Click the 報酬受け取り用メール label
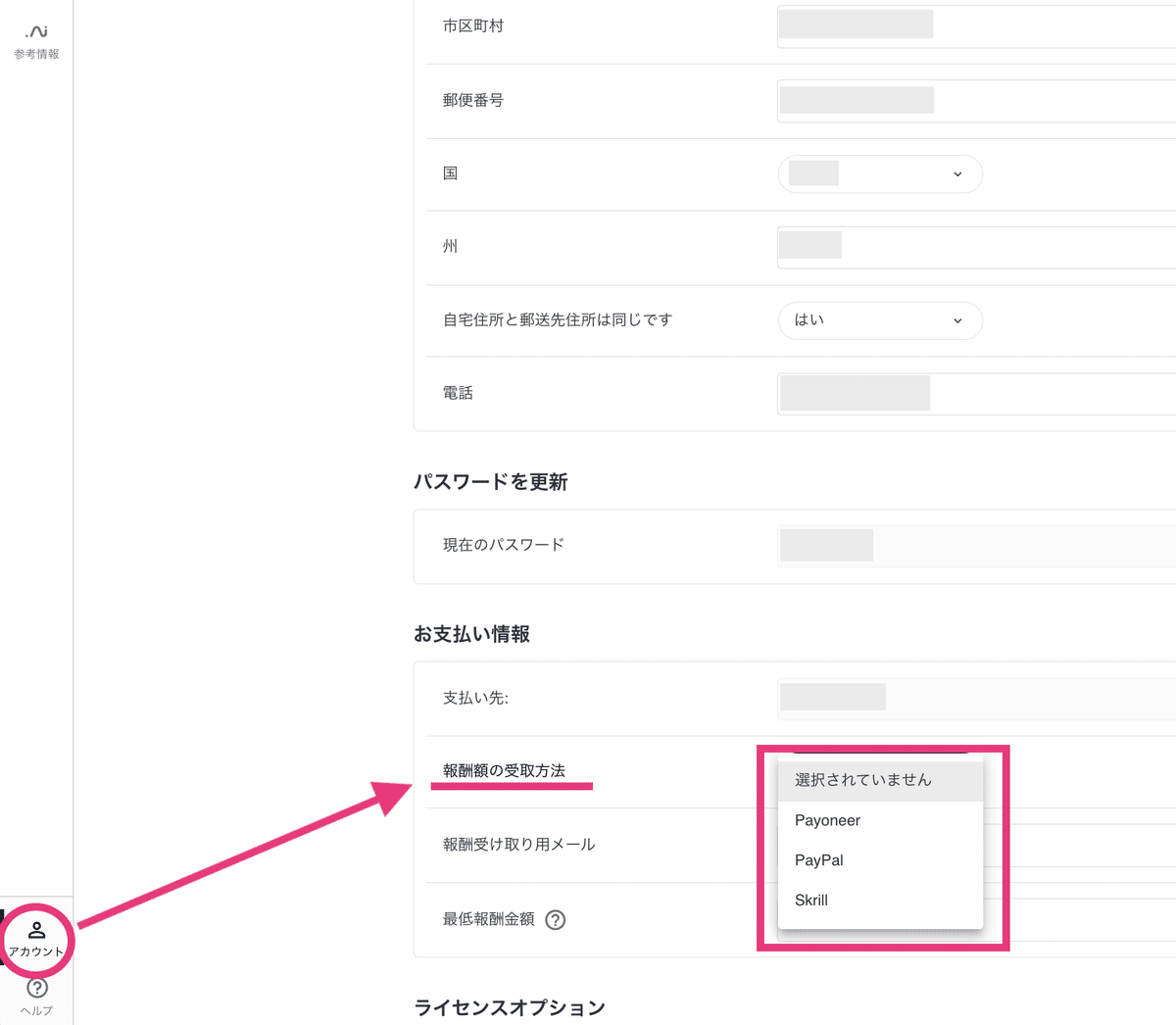The image size is (1176, 1025). (x=518, y=844)
